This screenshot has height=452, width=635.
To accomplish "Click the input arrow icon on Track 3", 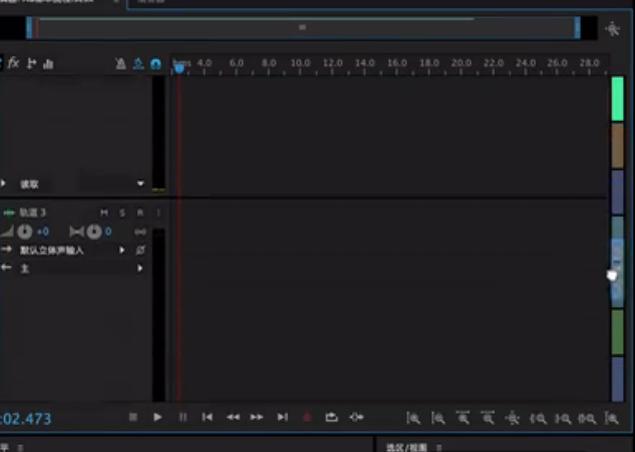I will click(6, 249).
